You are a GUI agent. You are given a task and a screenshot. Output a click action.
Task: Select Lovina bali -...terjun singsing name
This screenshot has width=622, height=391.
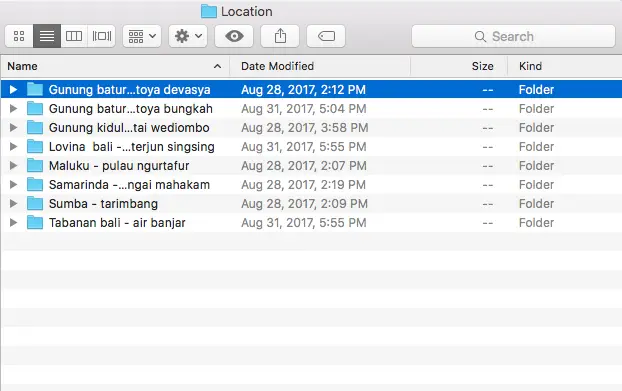(x=132, y=147)
